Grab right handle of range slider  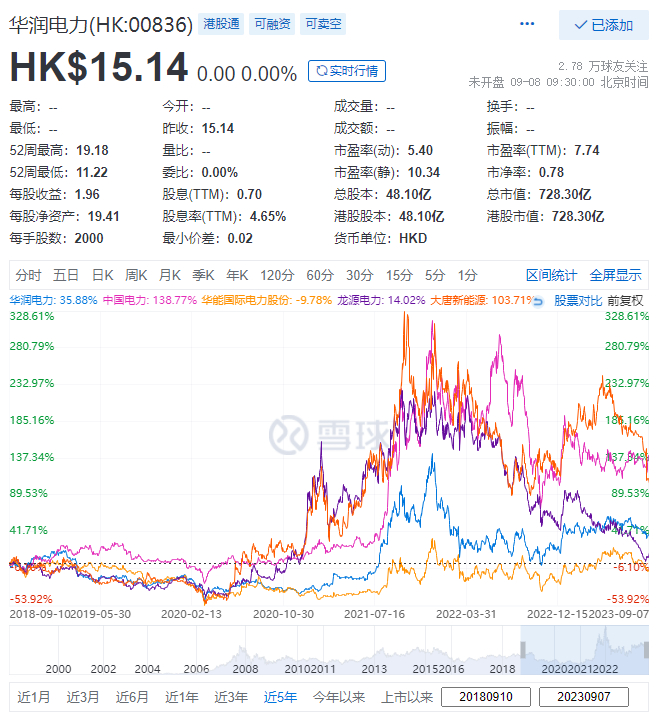pyautogui.click(x=646, y=650)
